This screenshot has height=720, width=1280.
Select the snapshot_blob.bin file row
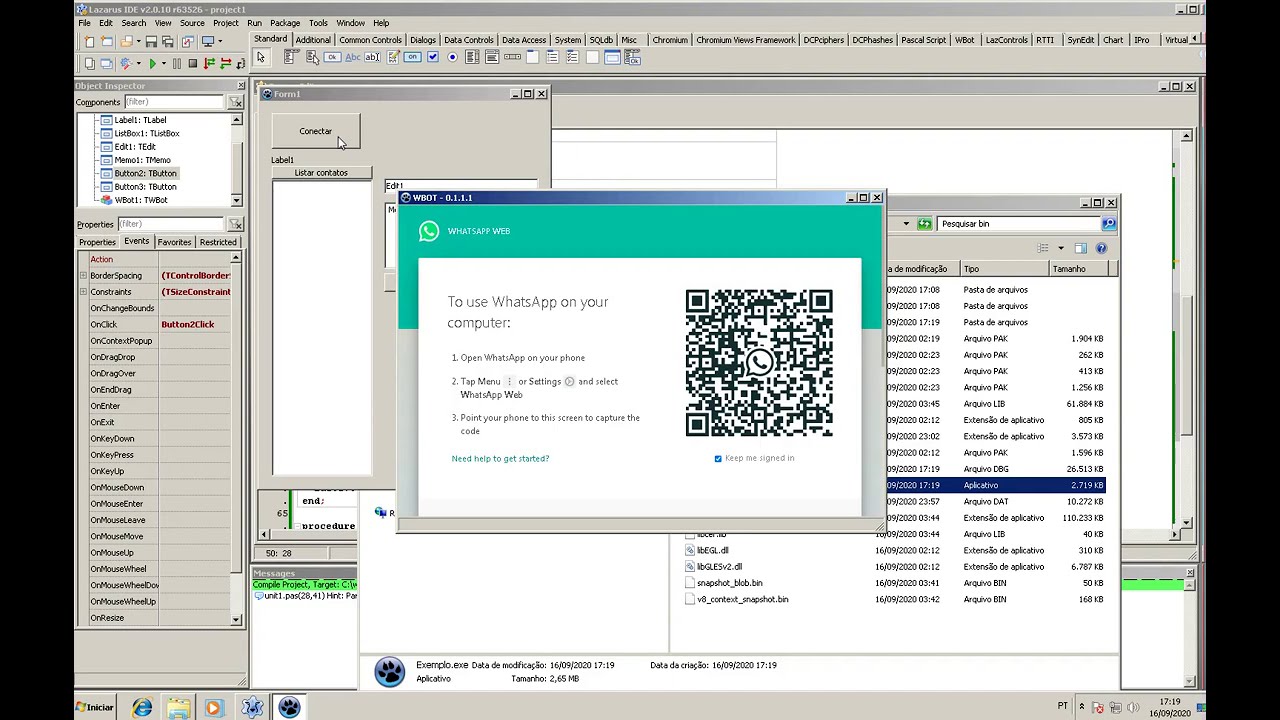[x=895, y=583]
